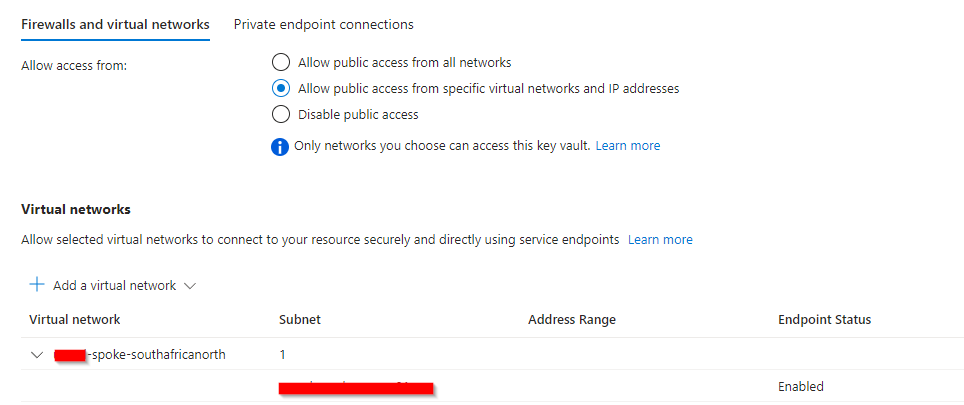Choose the Disable public access option
This screenshot has height=405, width=964.
[280, 114]
